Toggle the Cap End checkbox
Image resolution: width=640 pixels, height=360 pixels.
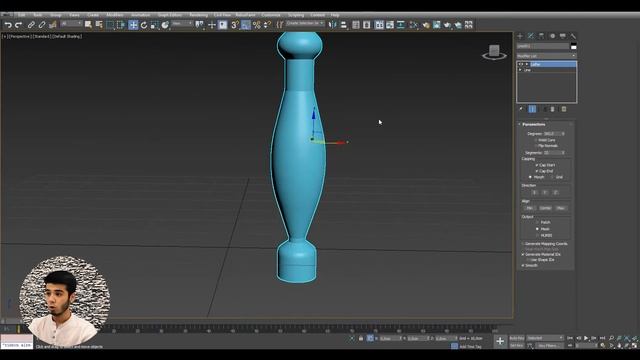537,171
